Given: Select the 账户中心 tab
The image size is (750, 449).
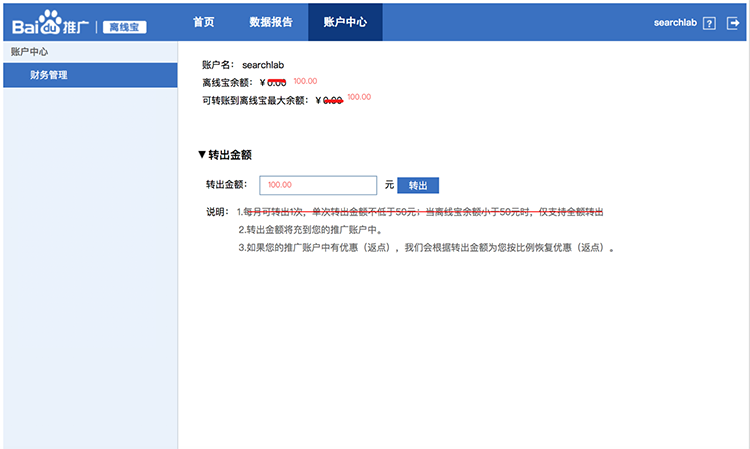Looking at the screenshot, I should point(345,21).
